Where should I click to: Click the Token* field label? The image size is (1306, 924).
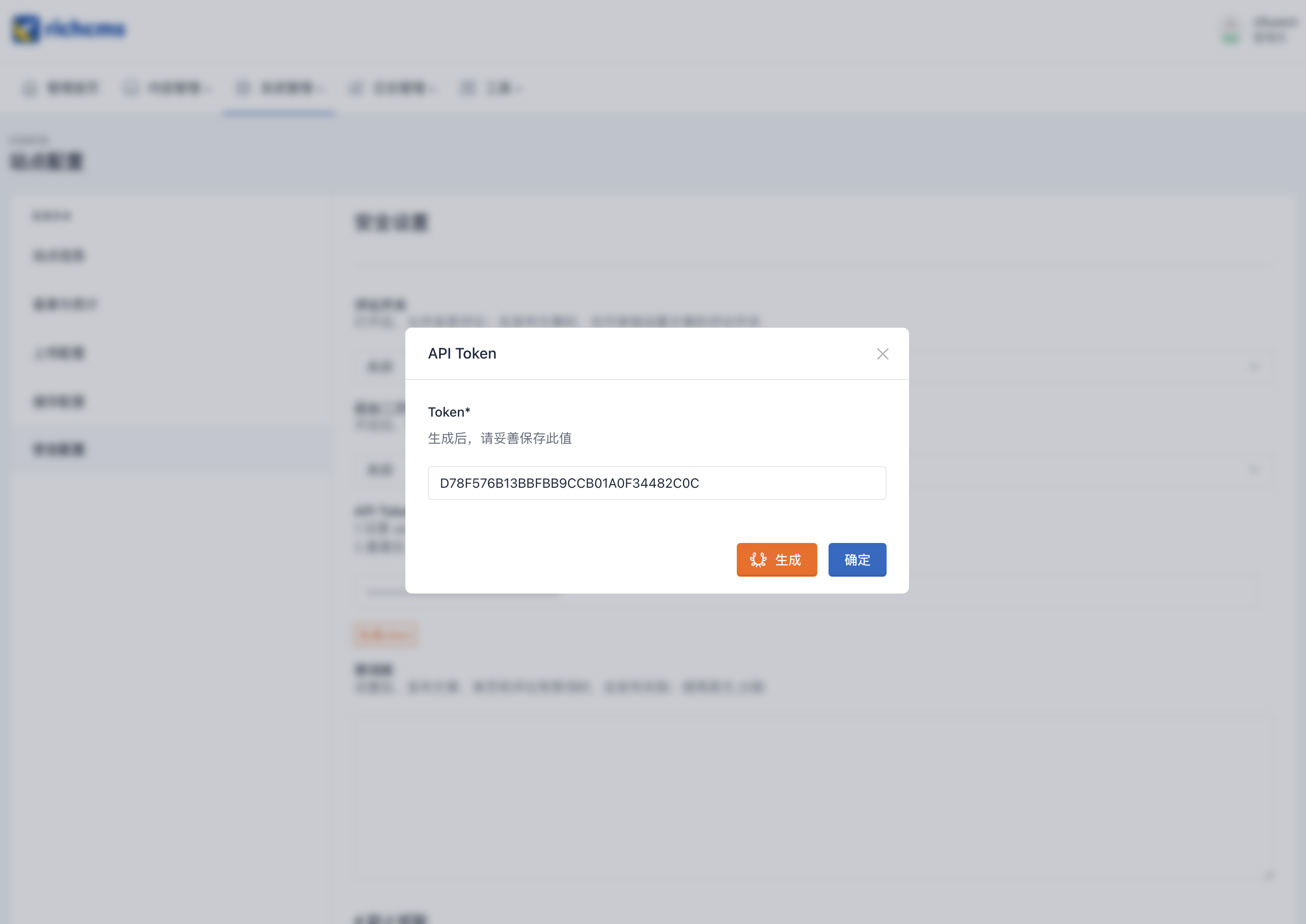tap(449, 412)
